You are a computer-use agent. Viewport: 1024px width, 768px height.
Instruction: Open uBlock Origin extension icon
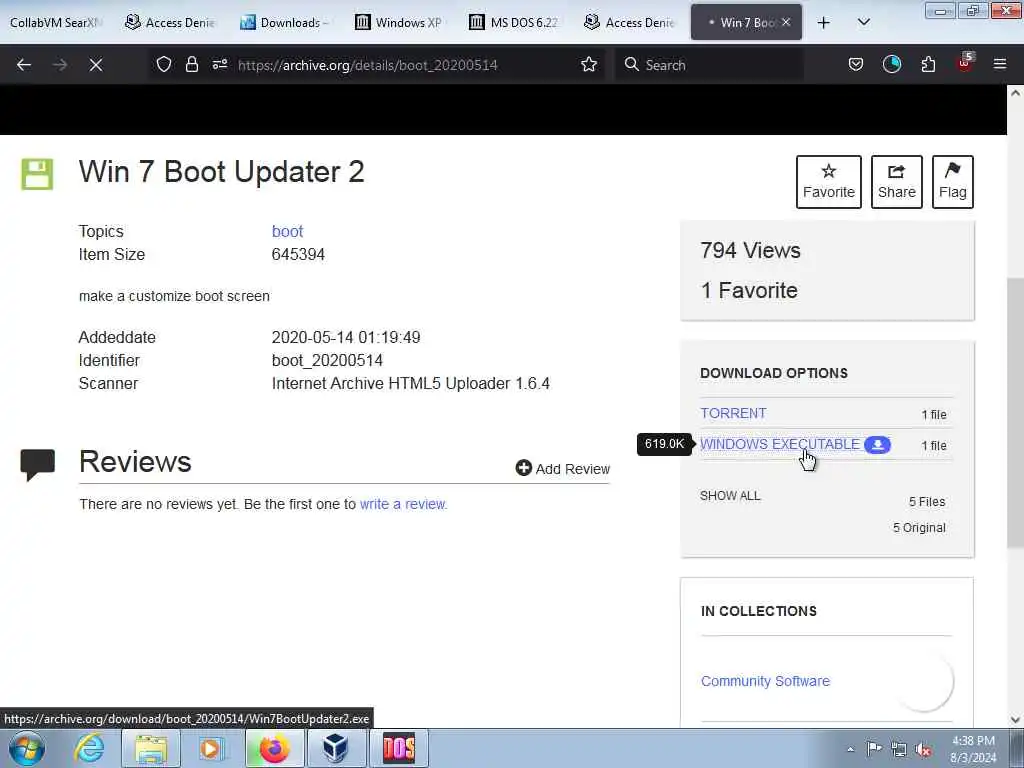965,63
